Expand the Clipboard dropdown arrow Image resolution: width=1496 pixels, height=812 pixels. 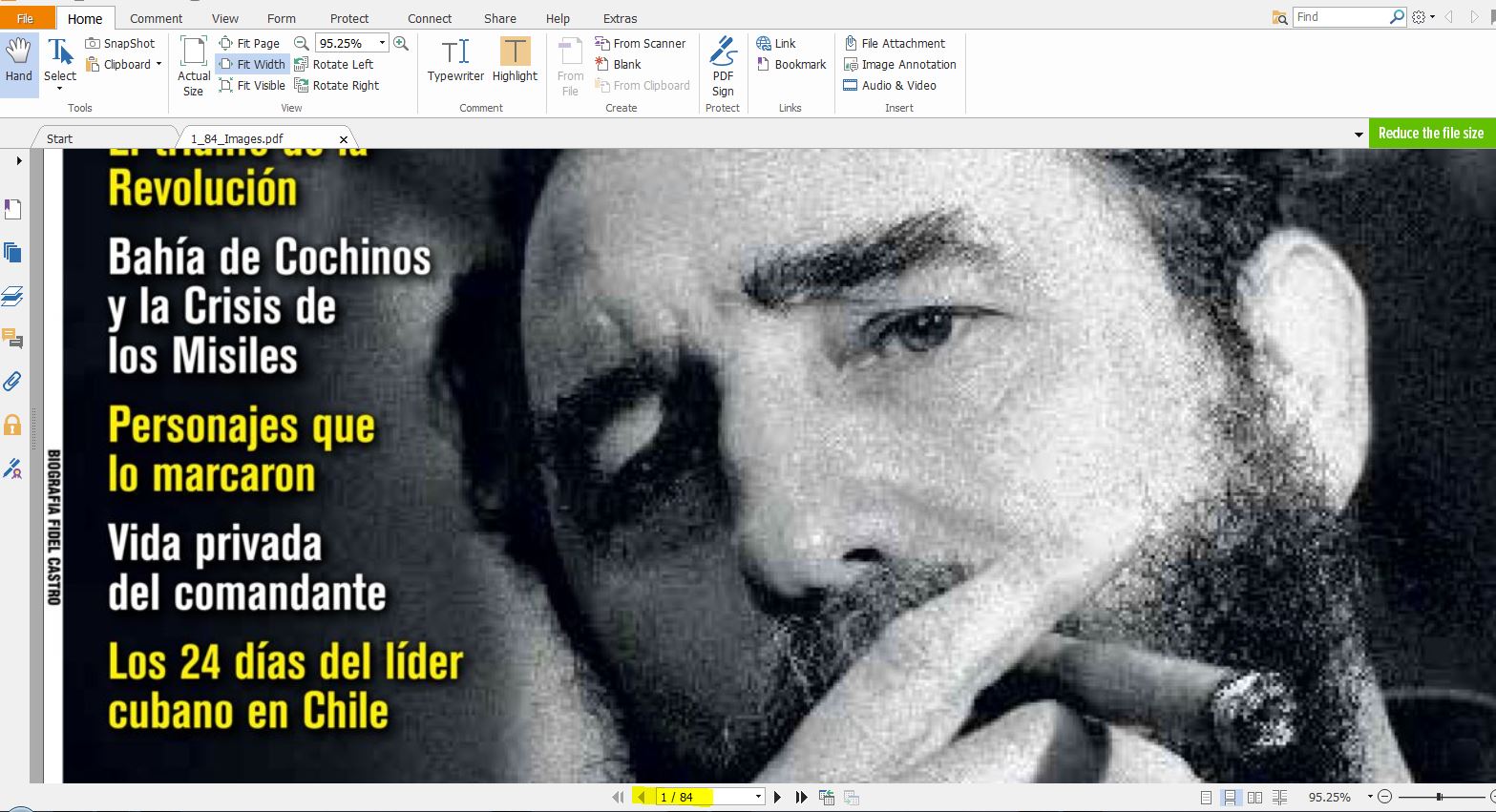(158, 64)
